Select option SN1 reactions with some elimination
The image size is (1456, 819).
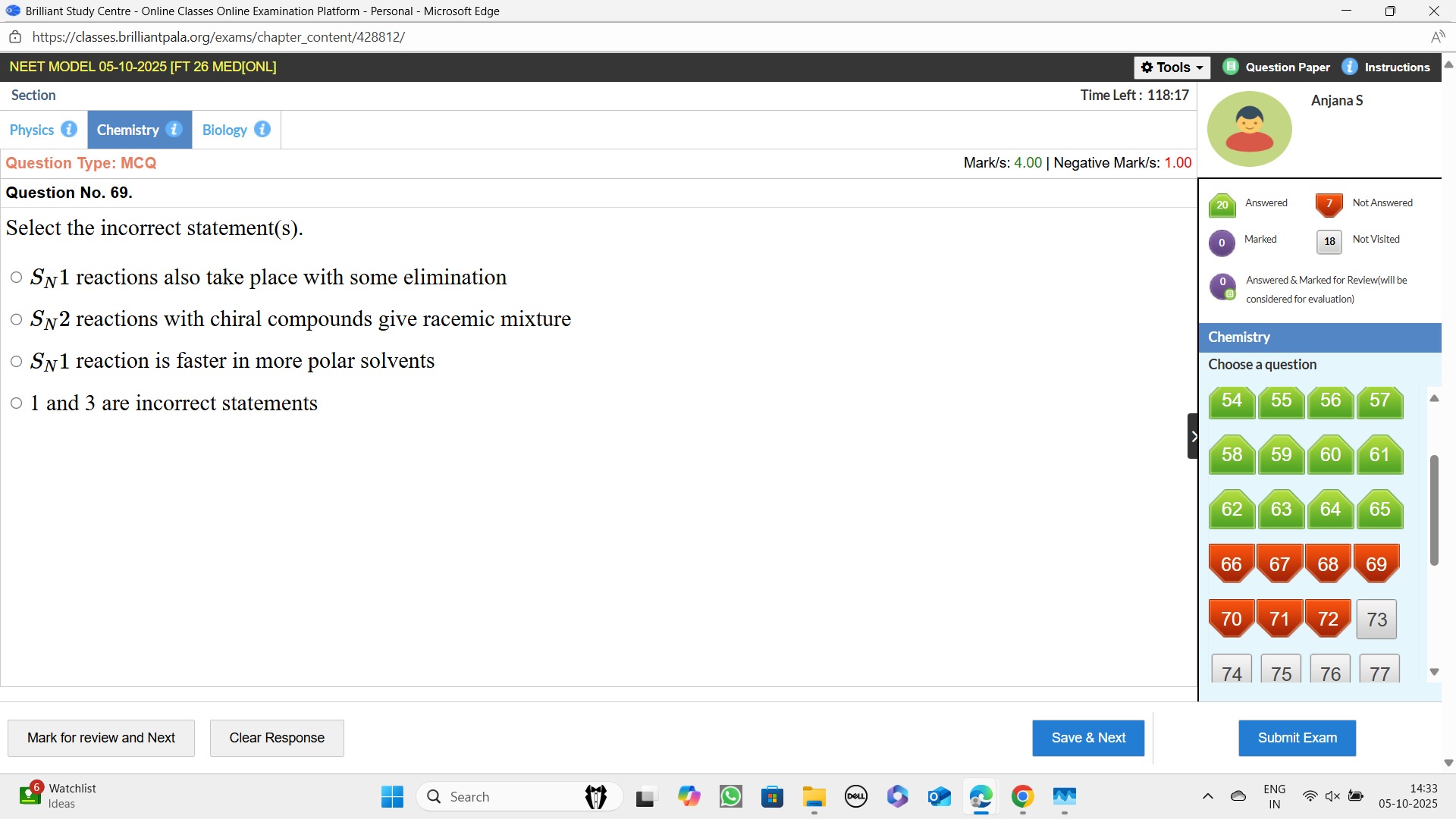pyautogui.click(x=16, y=278)
